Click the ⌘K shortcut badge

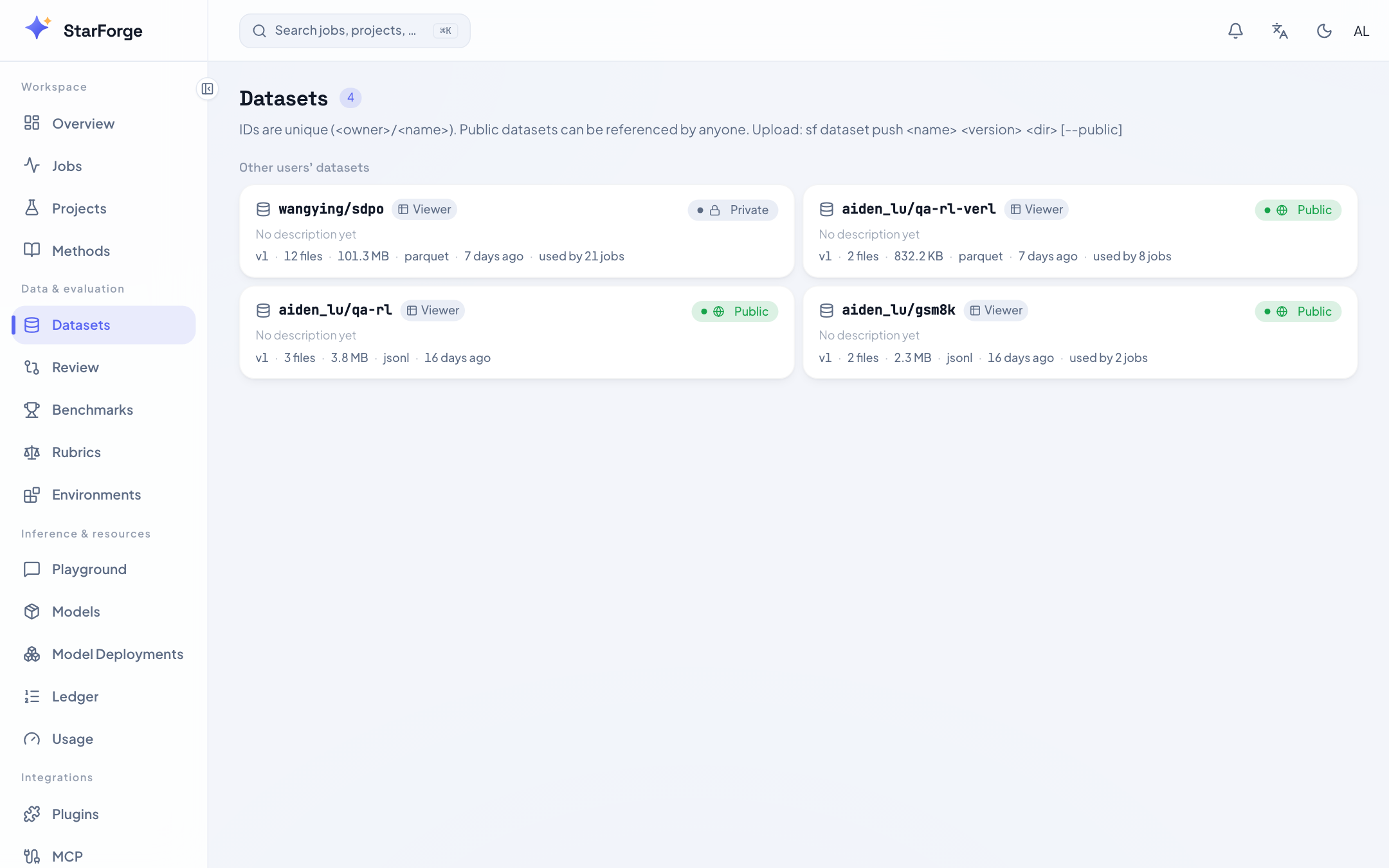(446, 31)
